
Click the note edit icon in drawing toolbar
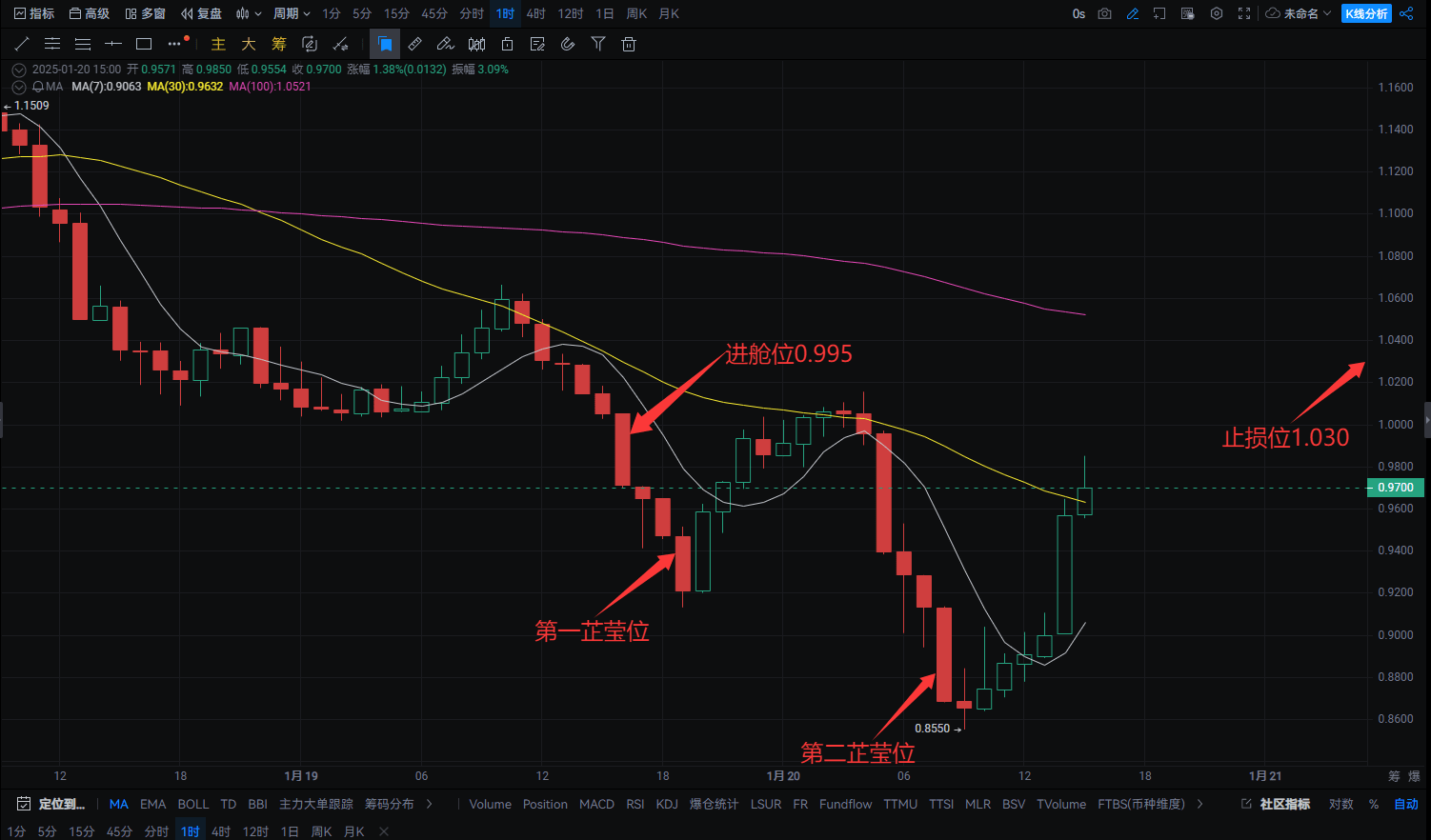click(x=537, y=44)
